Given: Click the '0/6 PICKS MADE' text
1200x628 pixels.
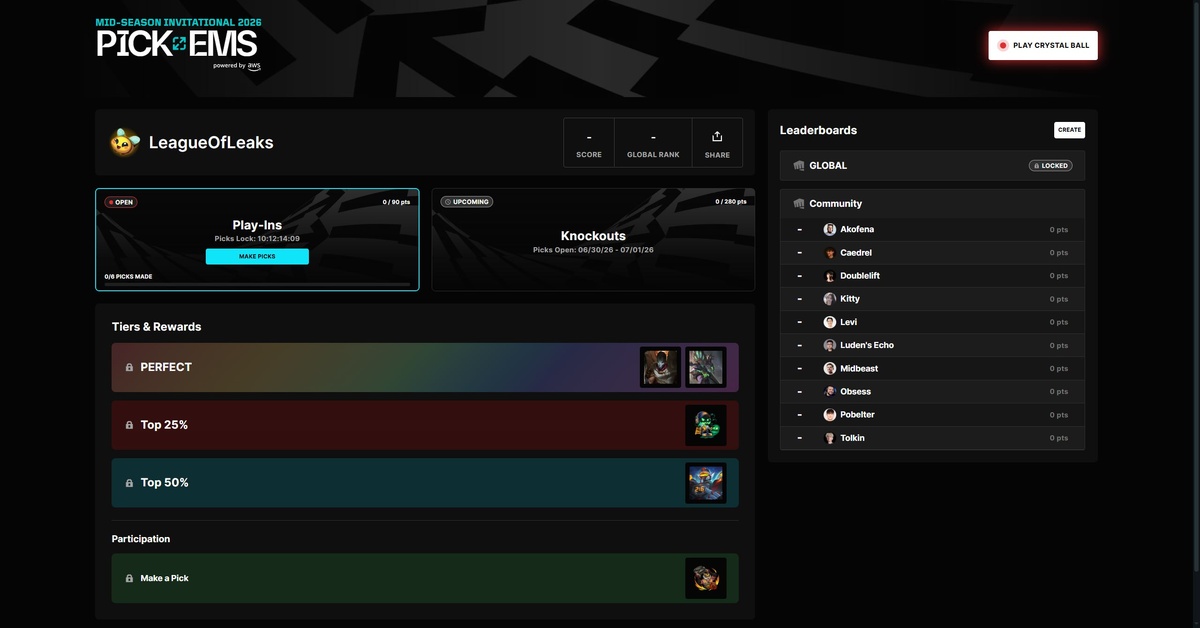Looking at the screenshot, I should click(128, 277).
